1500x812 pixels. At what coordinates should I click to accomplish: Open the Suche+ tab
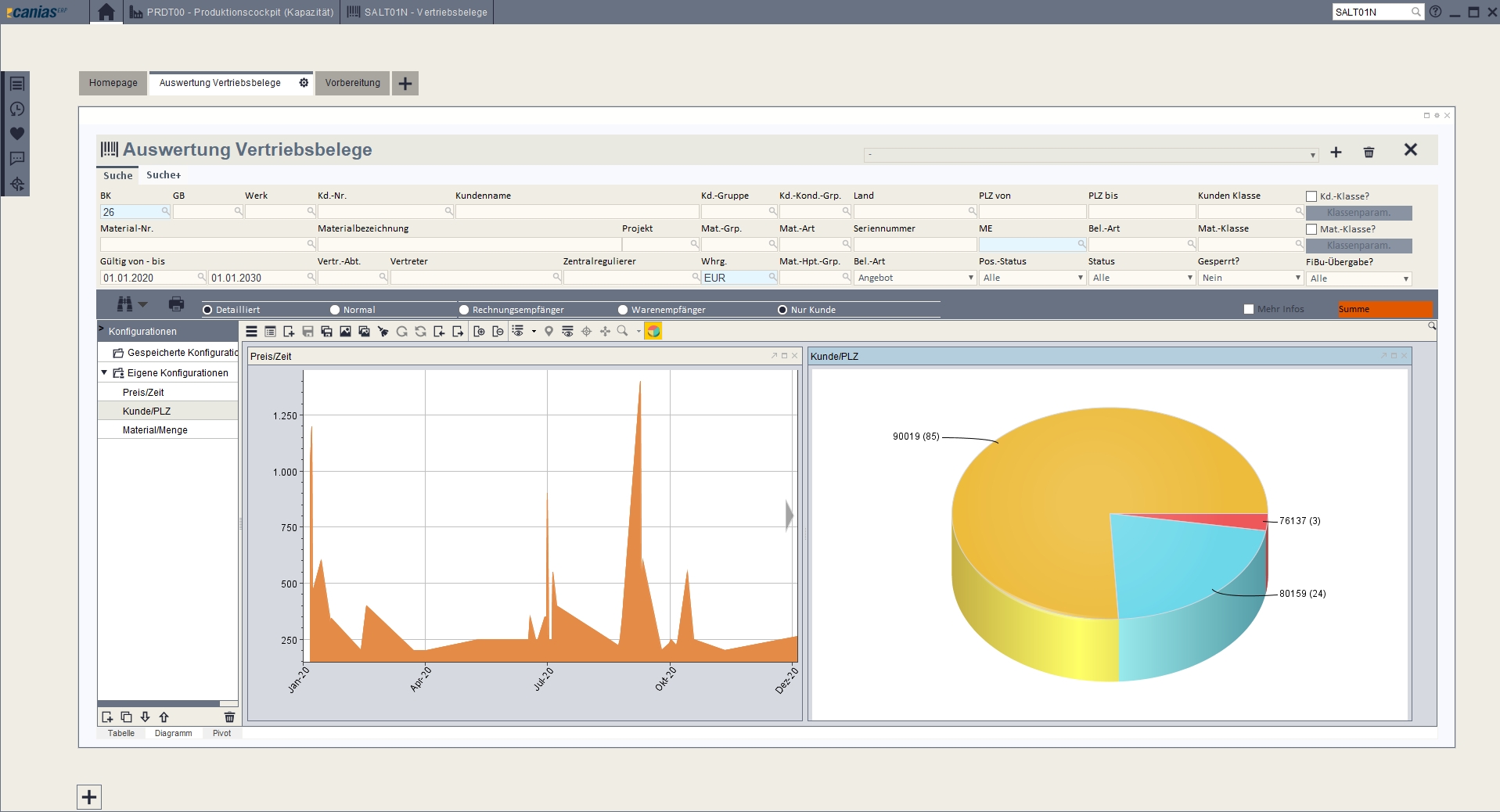pos(164,175)
